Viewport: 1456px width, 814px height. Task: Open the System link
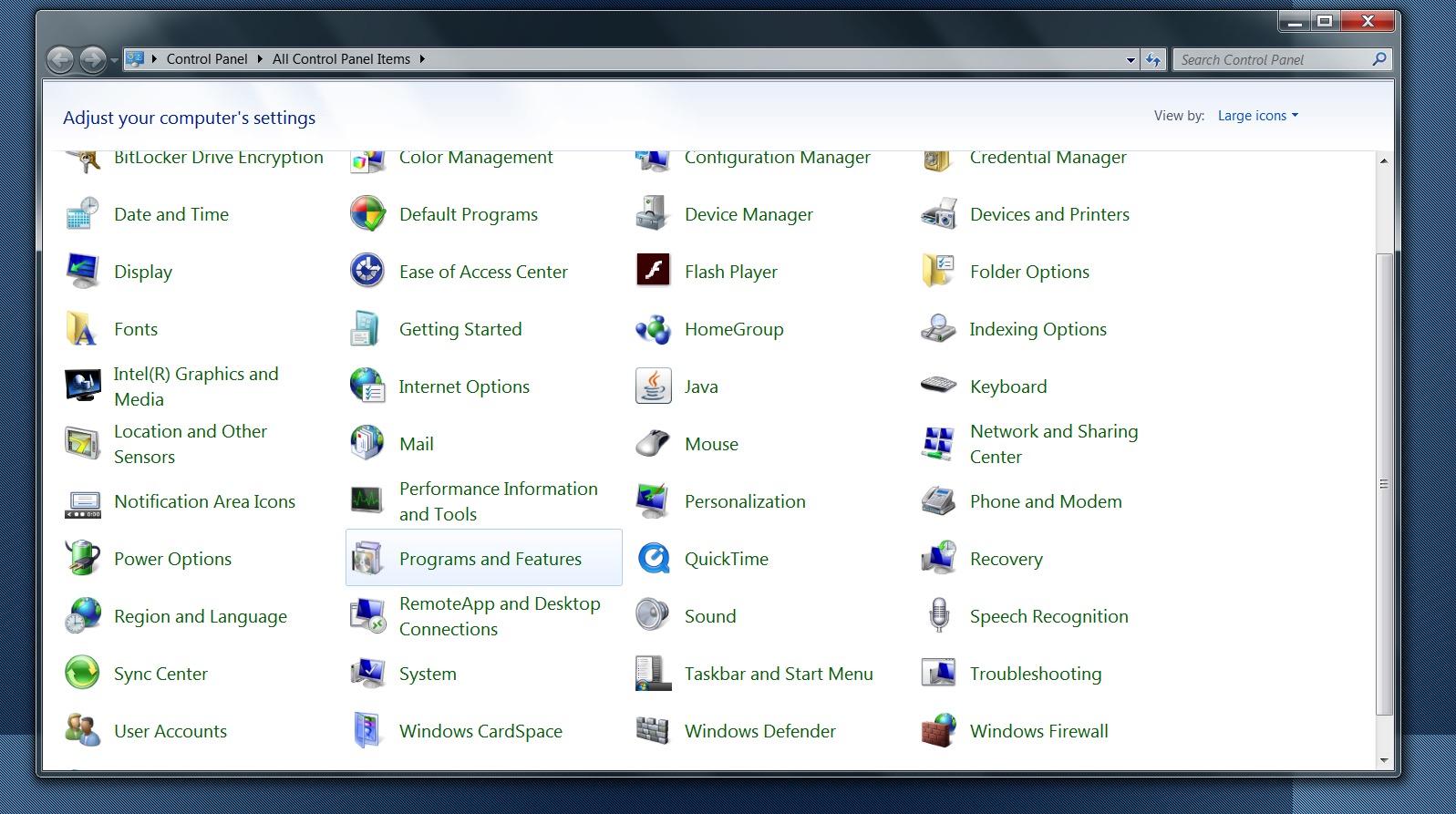click(x=428, y=674)
